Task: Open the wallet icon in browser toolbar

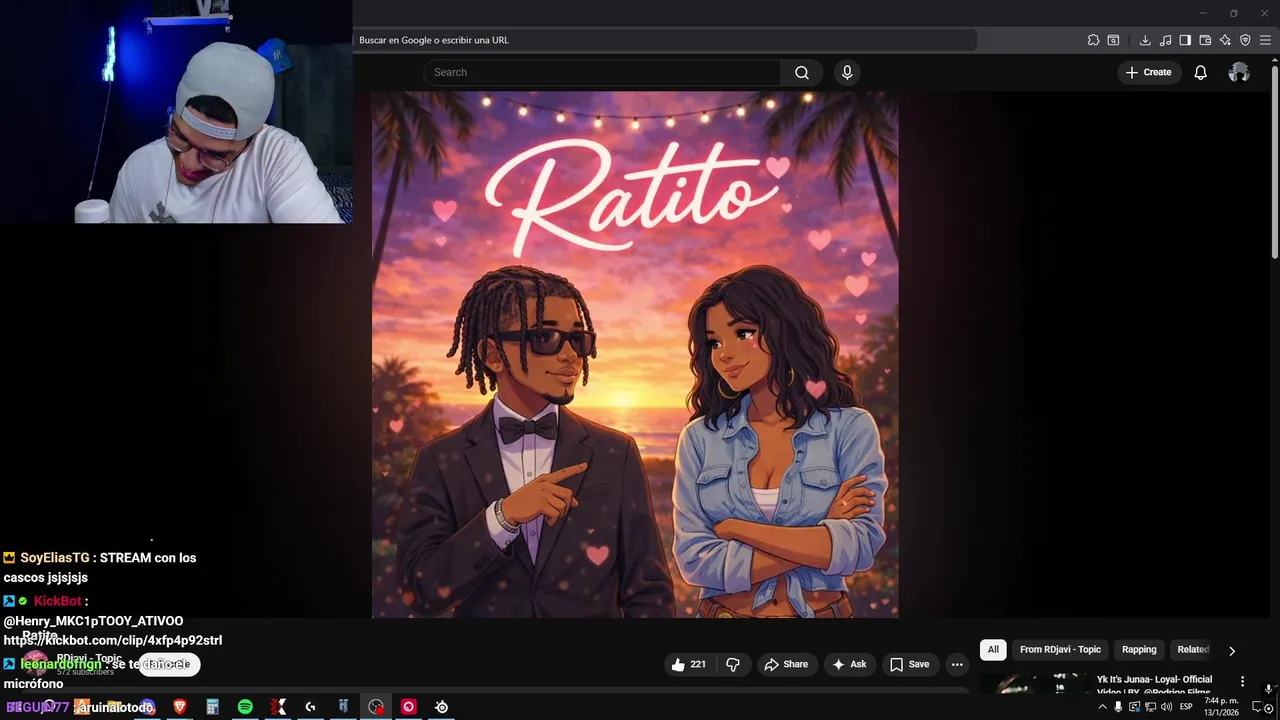Action: (1205, 40)
